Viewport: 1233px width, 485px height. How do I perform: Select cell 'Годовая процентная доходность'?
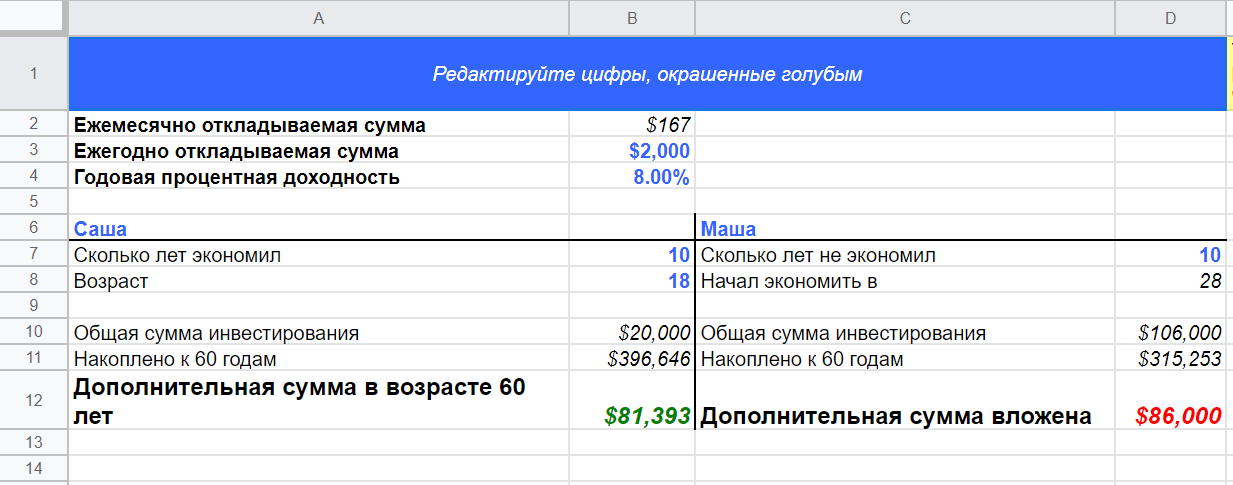pos(319,177)
